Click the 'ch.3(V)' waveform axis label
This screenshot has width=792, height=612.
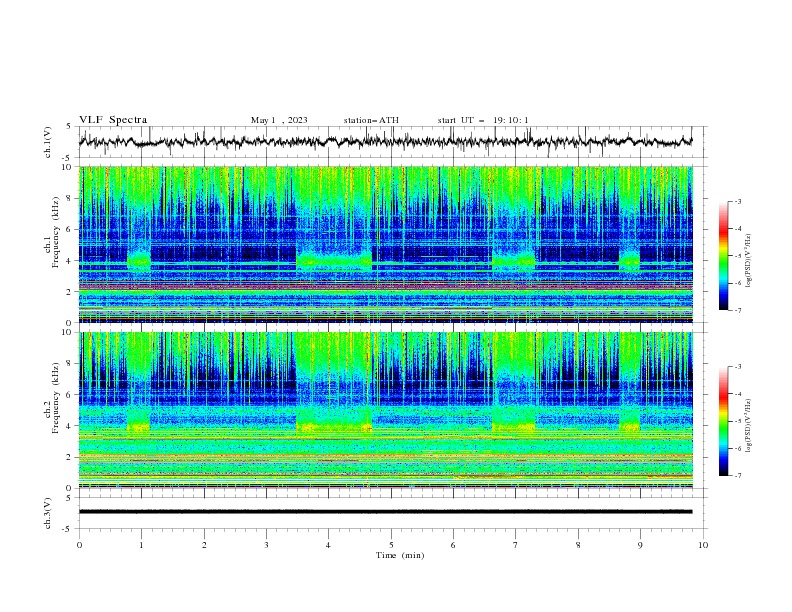click(x=48, y=513)
